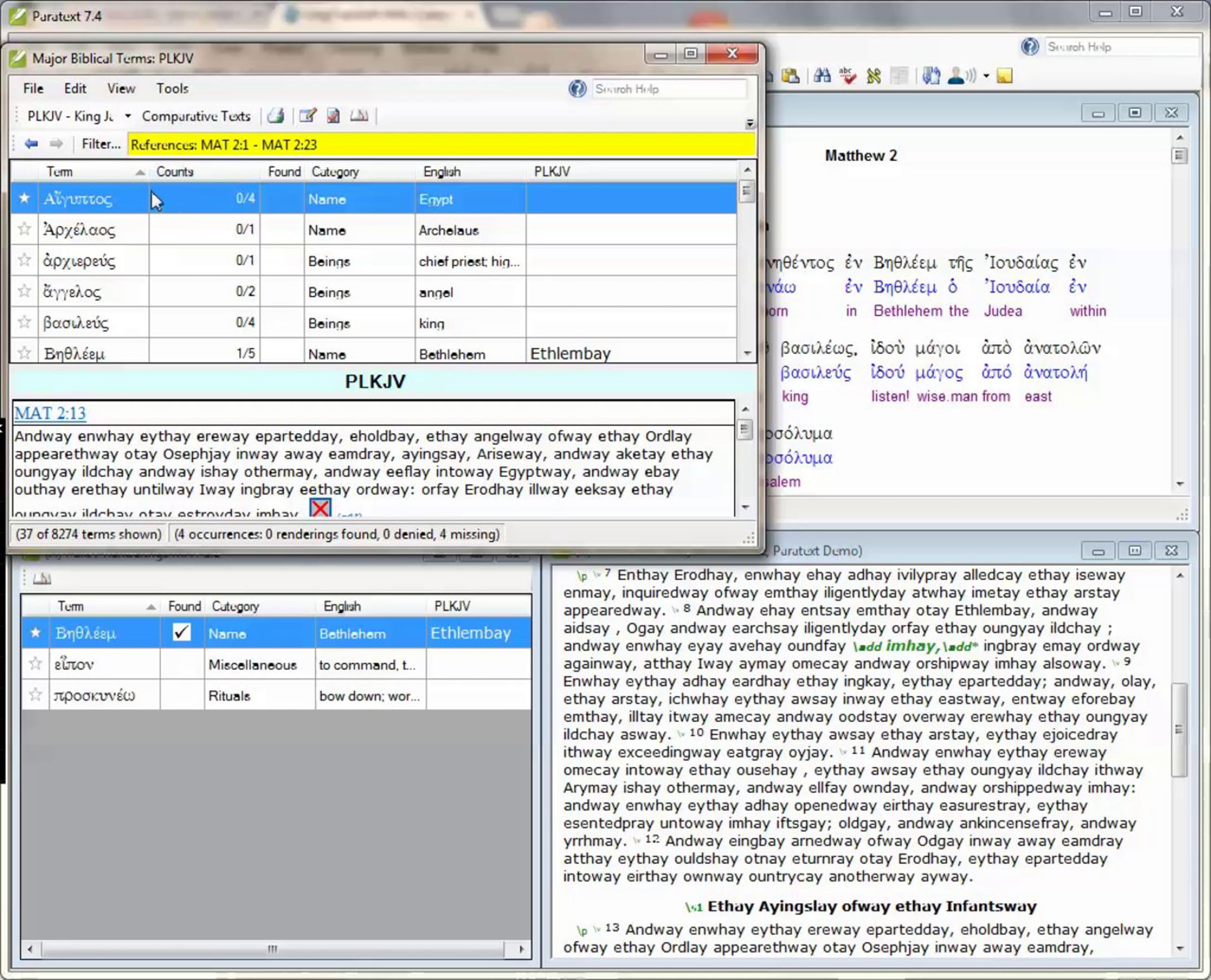The image size is (1211, 980).
Task: Open Find with the binoculars icon
Action: (x=822, y=76)
